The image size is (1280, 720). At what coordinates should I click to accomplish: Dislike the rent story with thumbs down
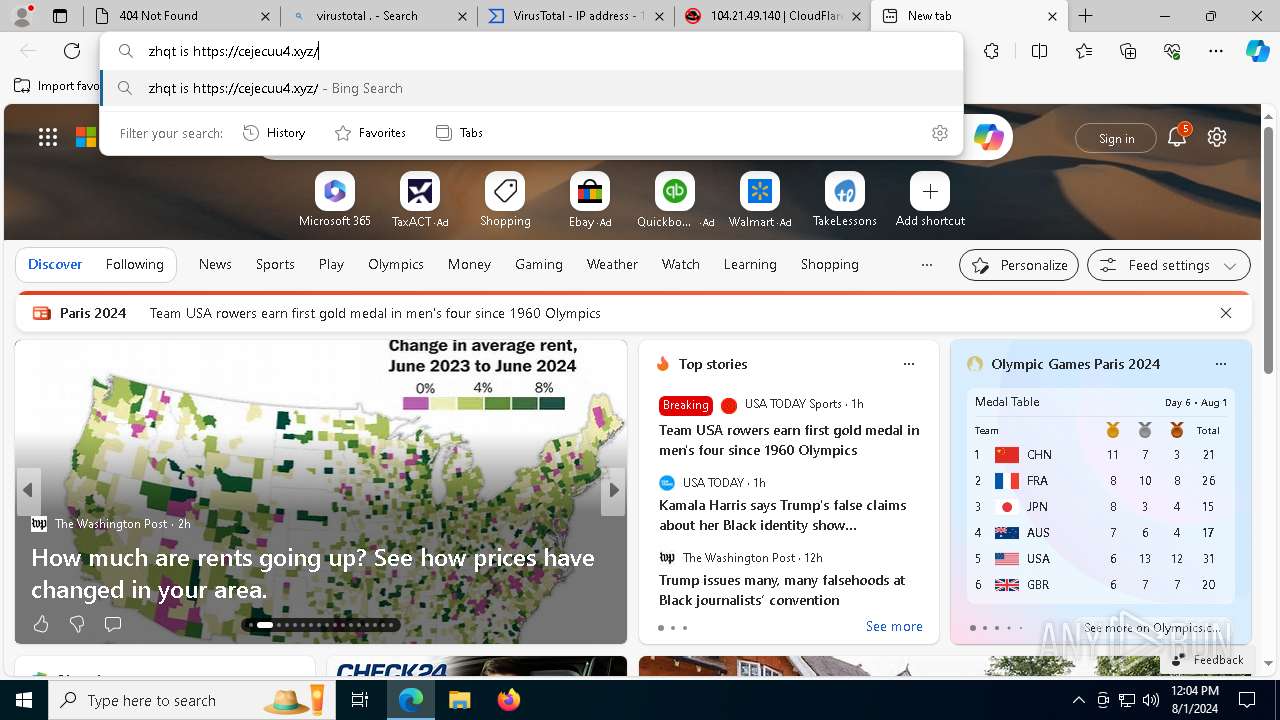pyautogui.click(x=77, y=624)
